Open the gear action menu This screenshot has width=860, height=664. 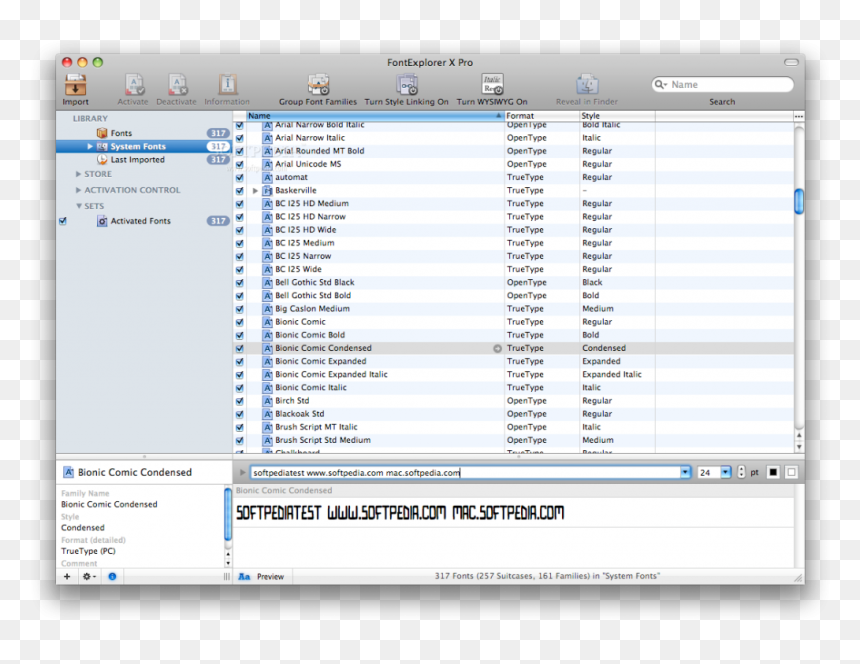pyautogui.click(x=88, y=576)
